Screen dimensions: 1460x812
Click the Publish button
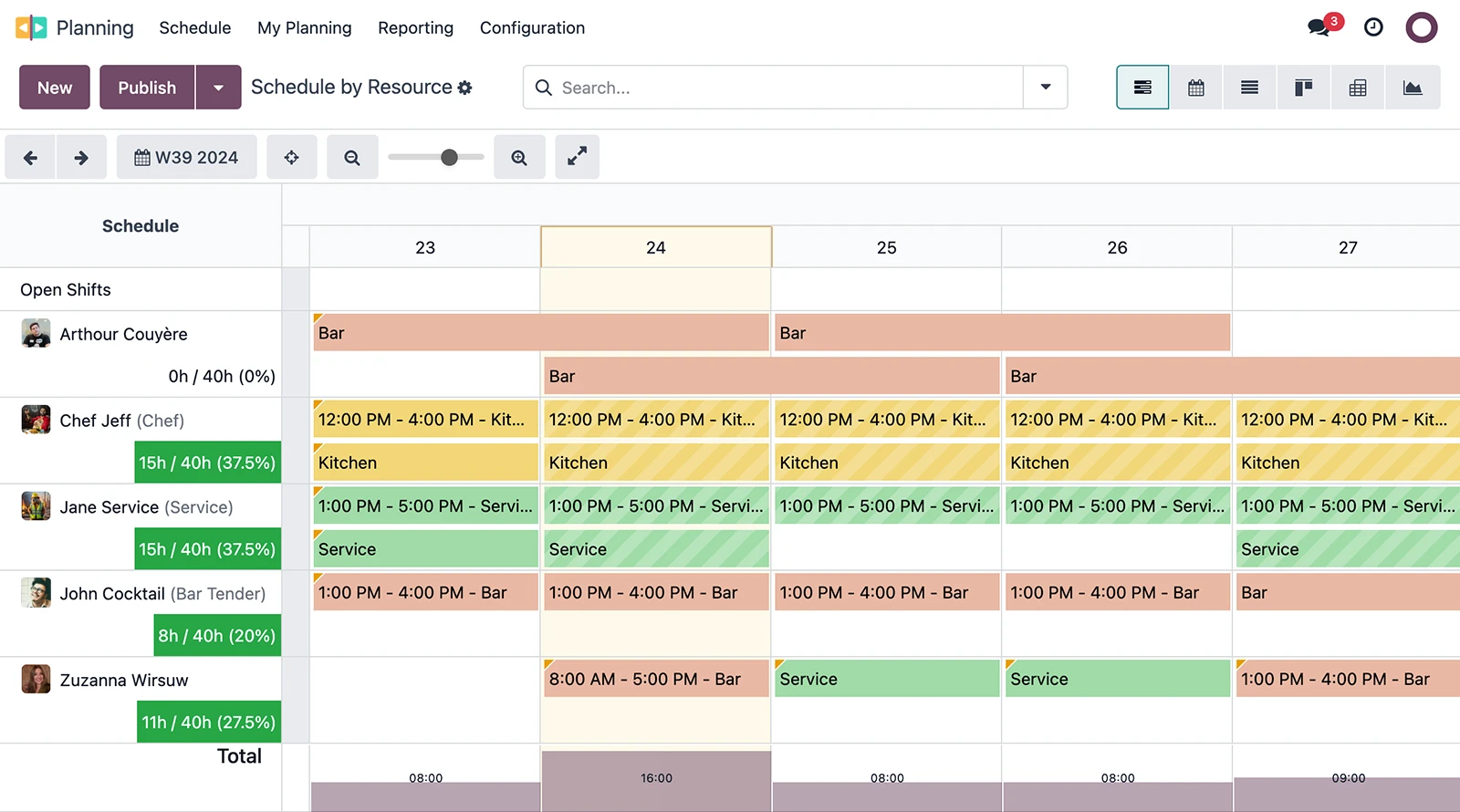[147, 88]
